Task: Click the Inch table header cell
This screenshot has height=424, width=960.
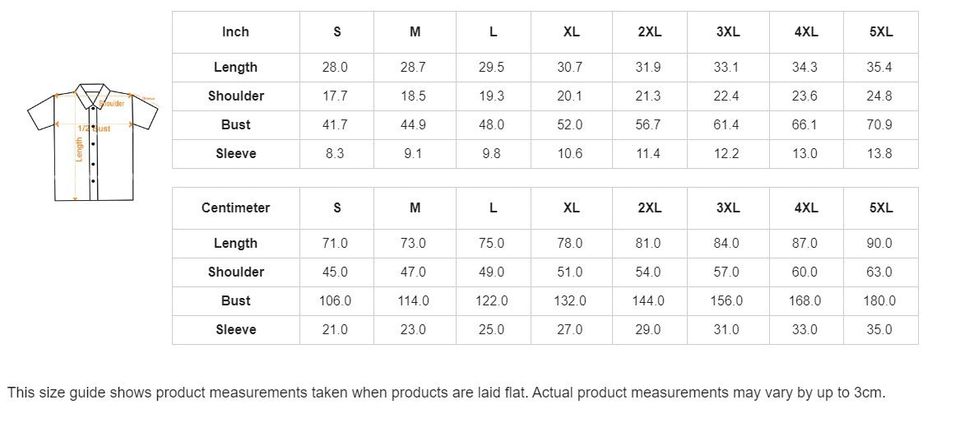Action: tap(236, 32)
